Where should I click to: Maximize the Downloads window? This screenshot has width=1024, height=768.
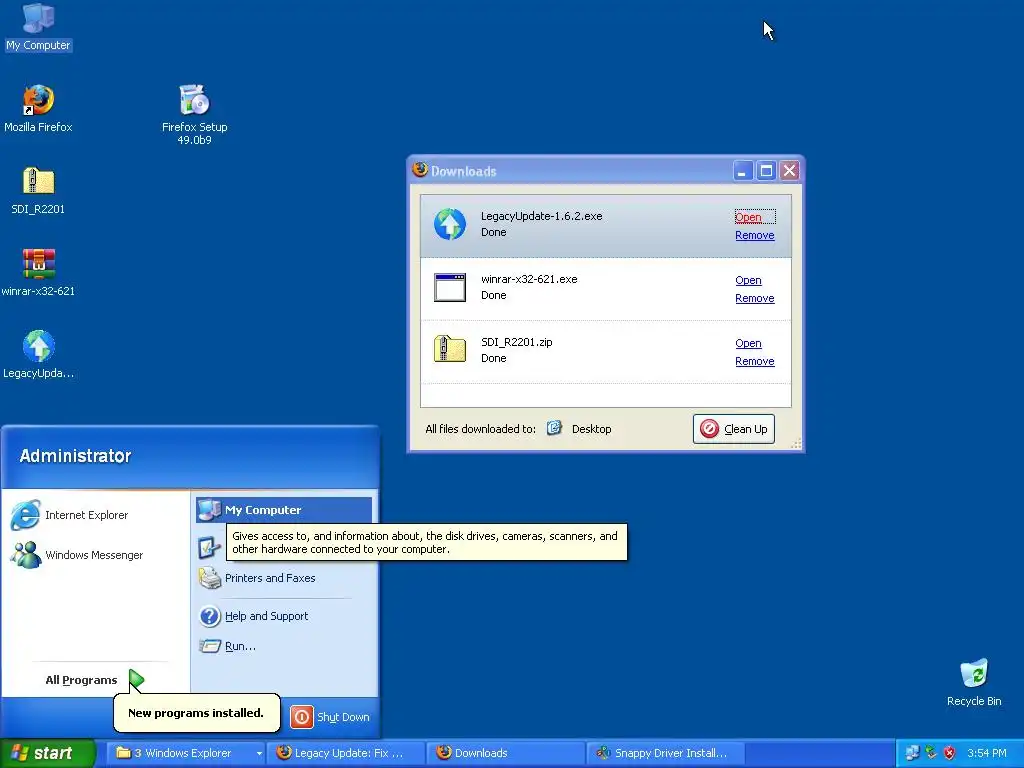point(766,171)
